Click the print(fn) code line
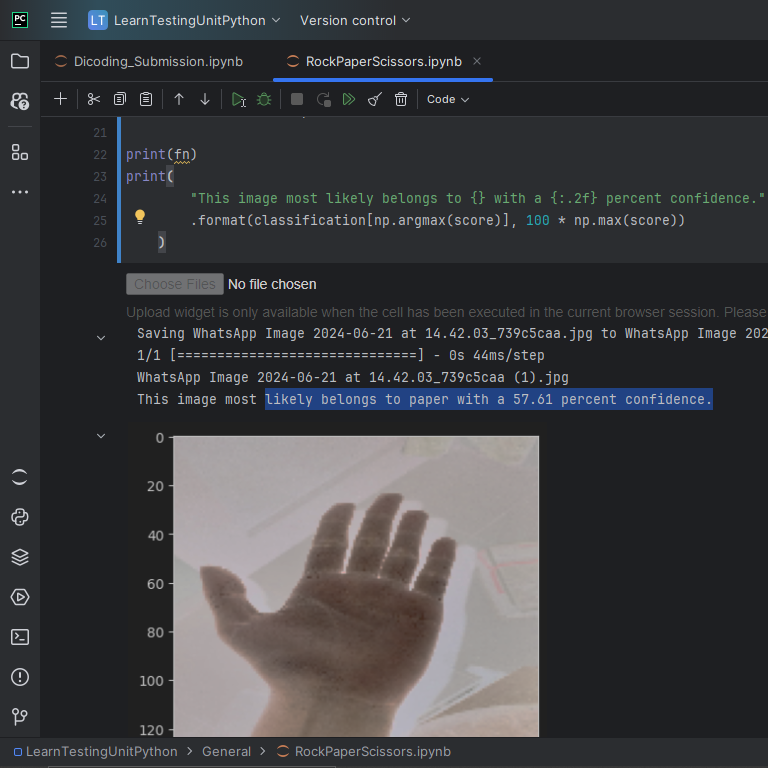 coord(161,154)
